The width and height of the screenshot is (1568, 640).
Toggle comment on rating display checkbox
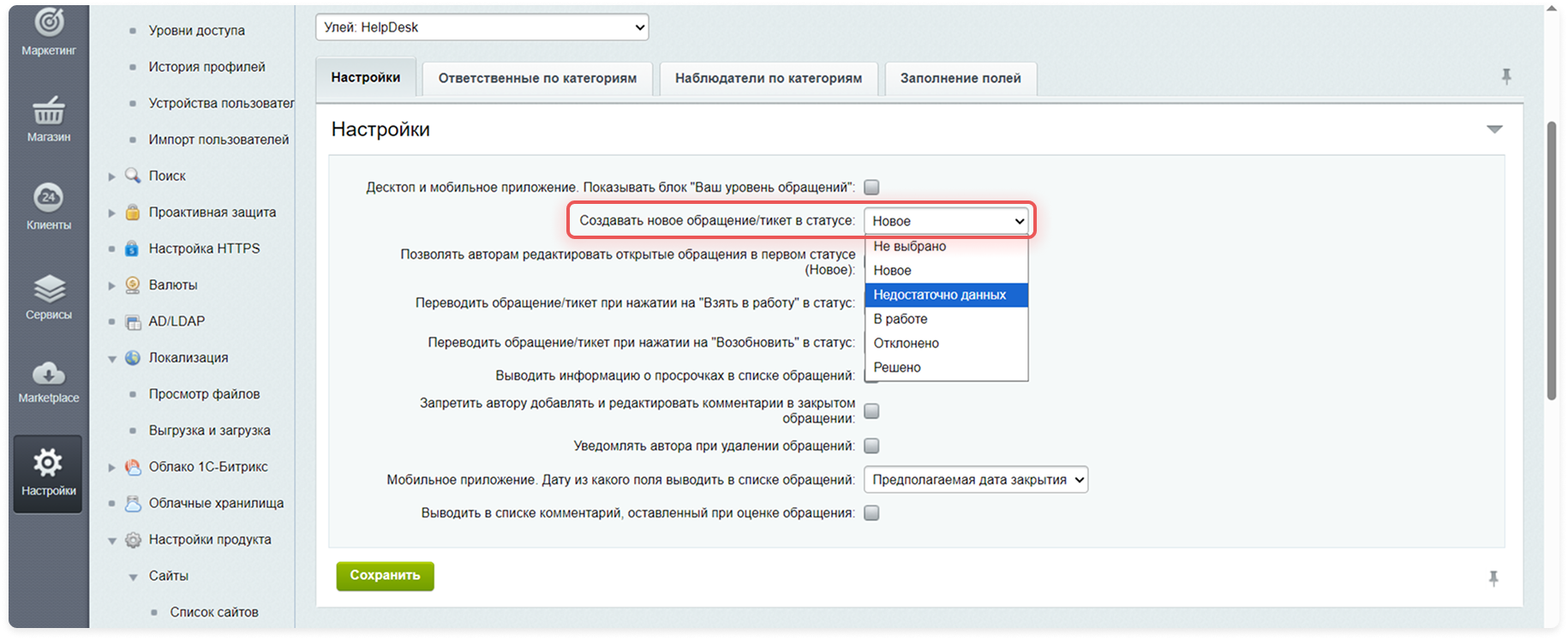pyautogui.click(x=871, y=513)
